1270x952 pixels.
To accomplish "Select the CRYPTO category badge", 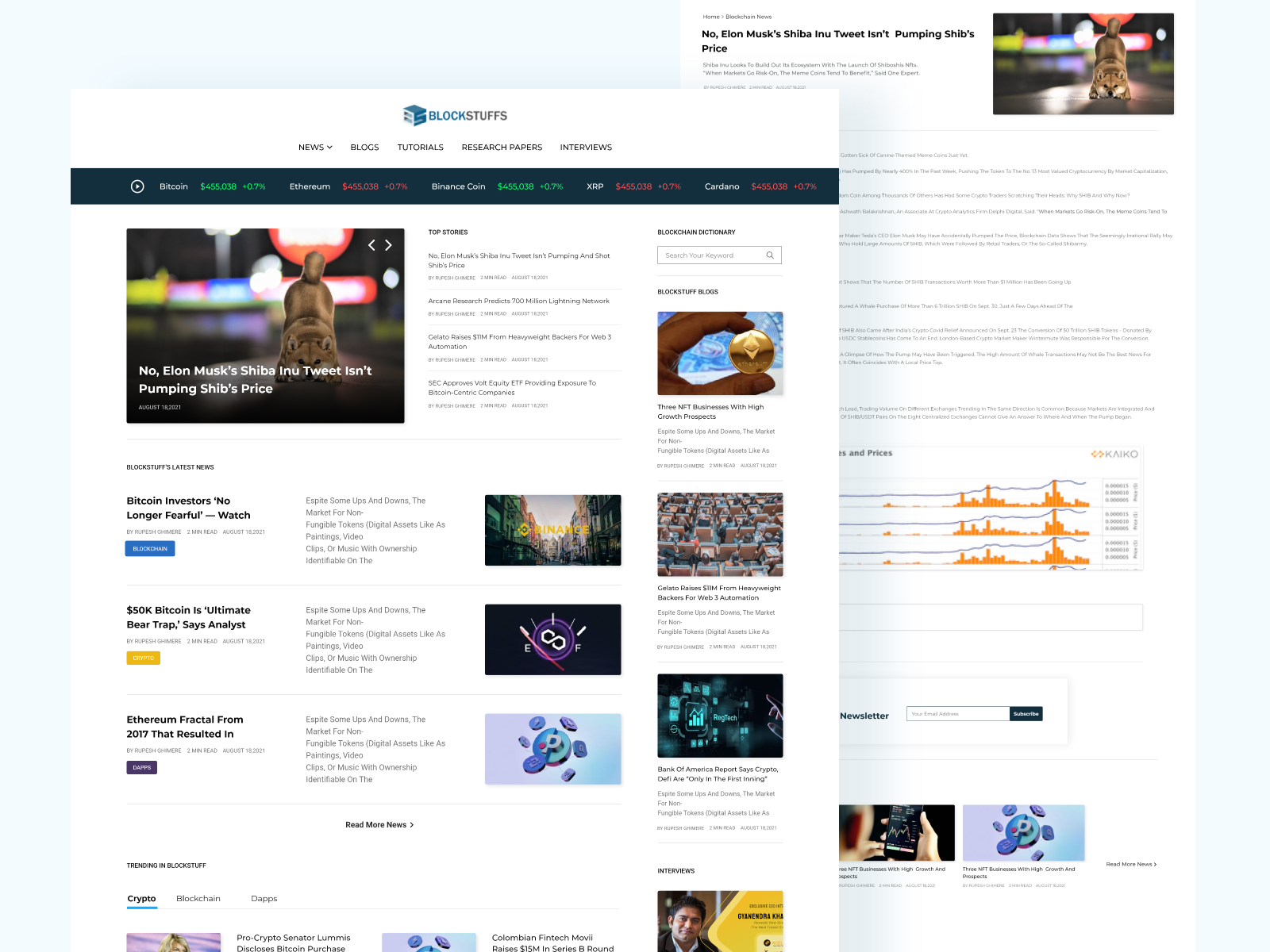I will pyautogui.click(x=143, y=658).
